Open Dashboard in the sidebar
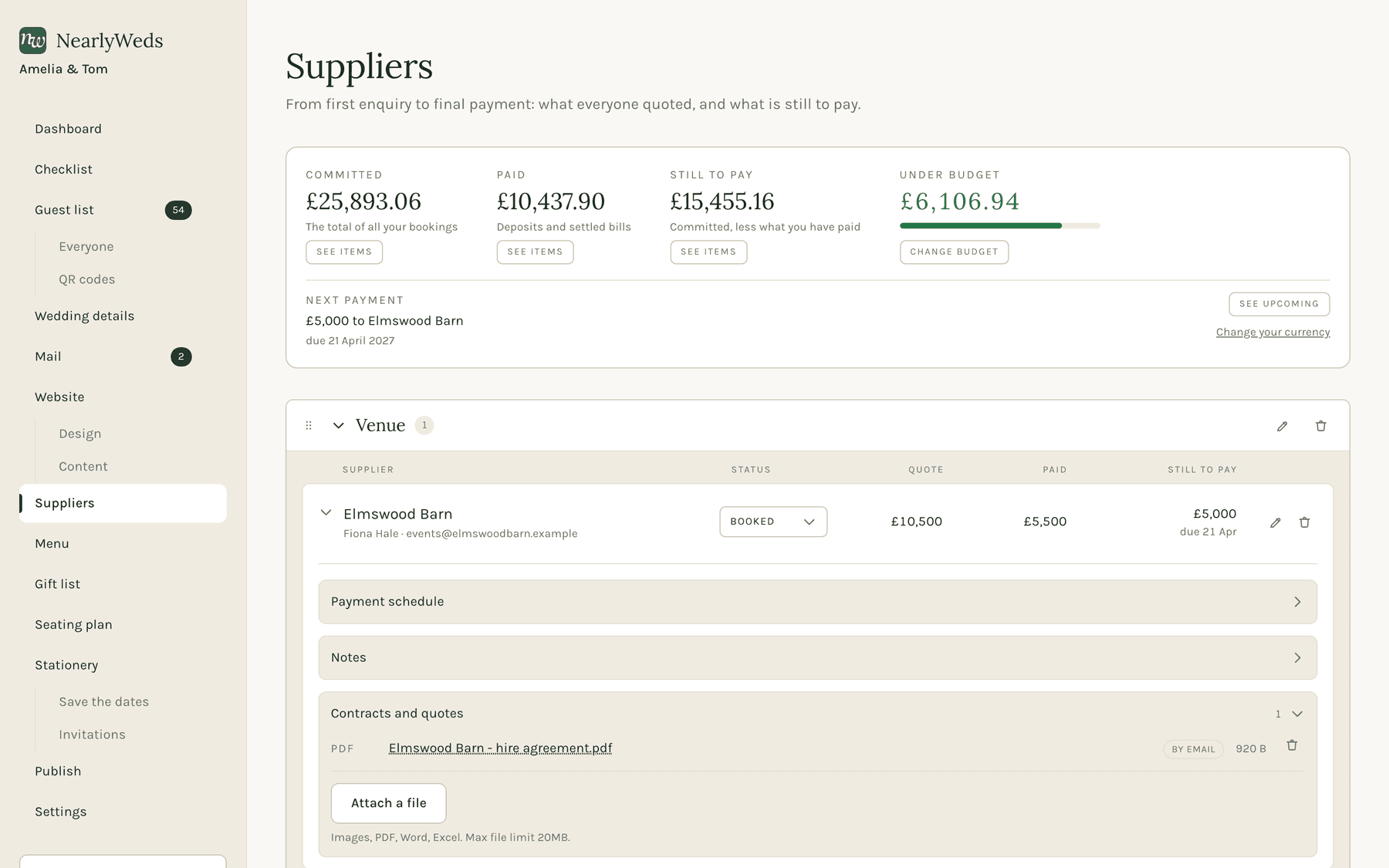The height and width of the screenshot is (868, 1389). coord(68,129)
